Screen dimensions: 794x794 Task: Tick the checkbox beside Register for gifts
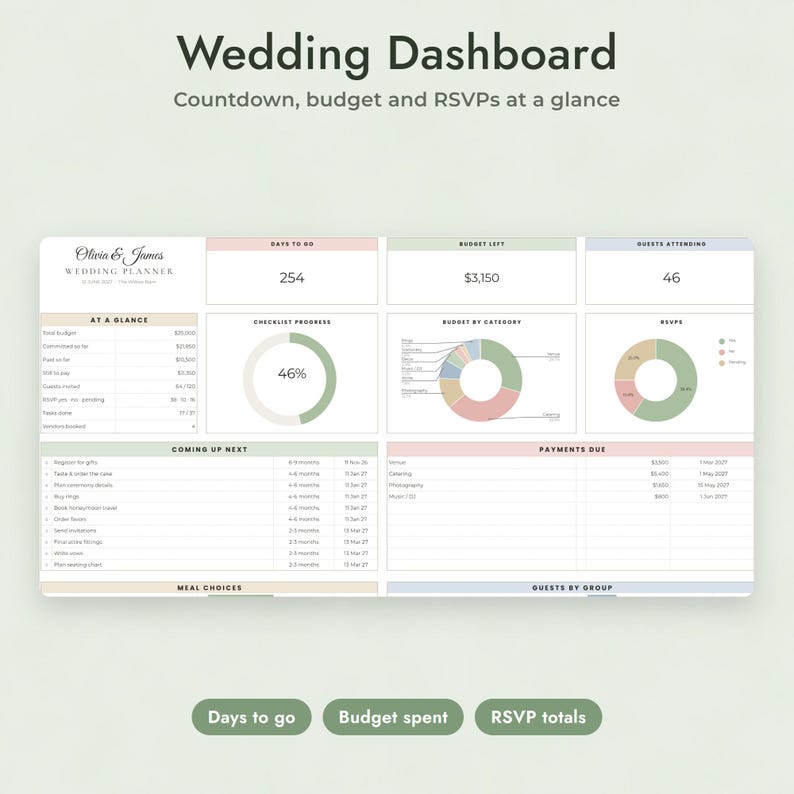[47, 463]
